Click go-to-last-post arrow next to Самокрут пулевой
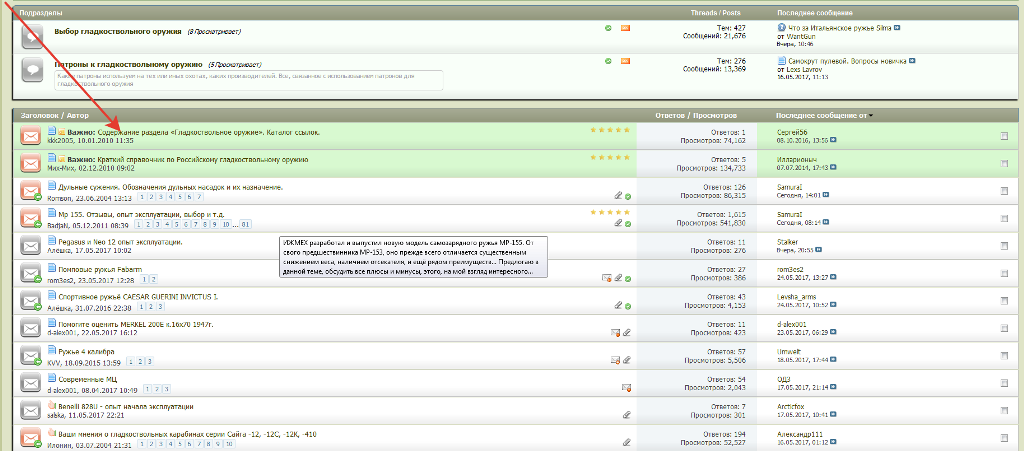 pos(913,60)
